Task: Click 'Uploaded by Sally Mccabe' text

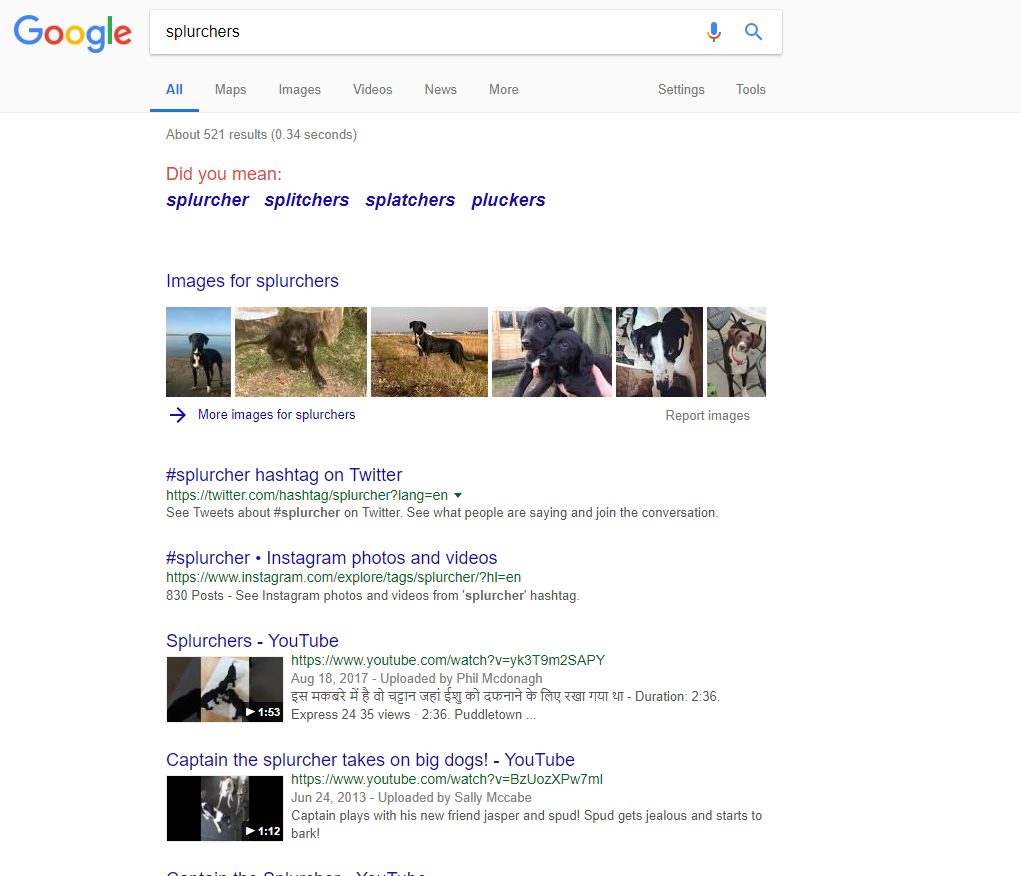Action: pyautogui.click(x=455, y=798)
